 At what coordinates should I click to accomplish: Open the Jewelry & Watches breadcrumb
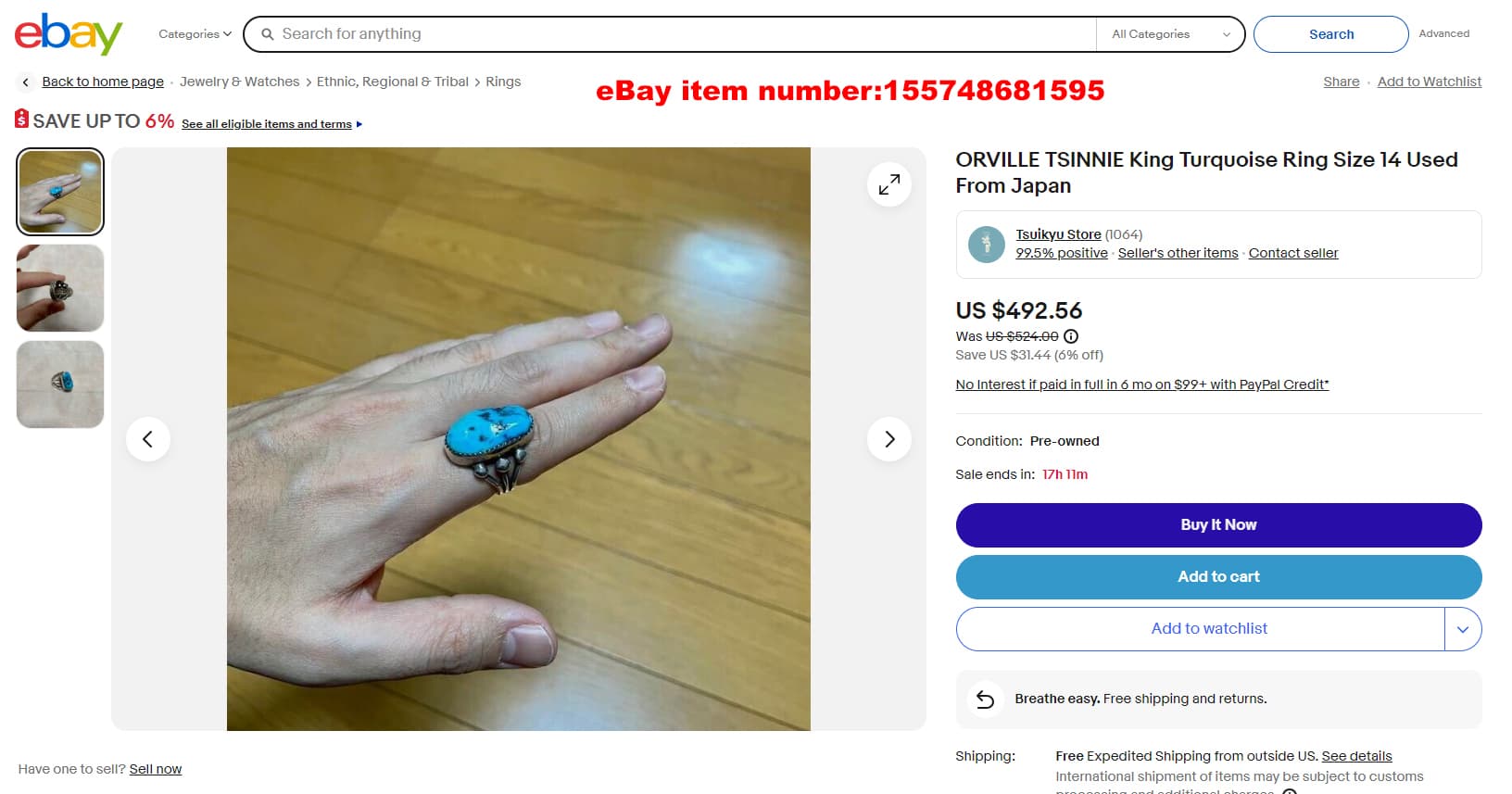pos(239,82)
